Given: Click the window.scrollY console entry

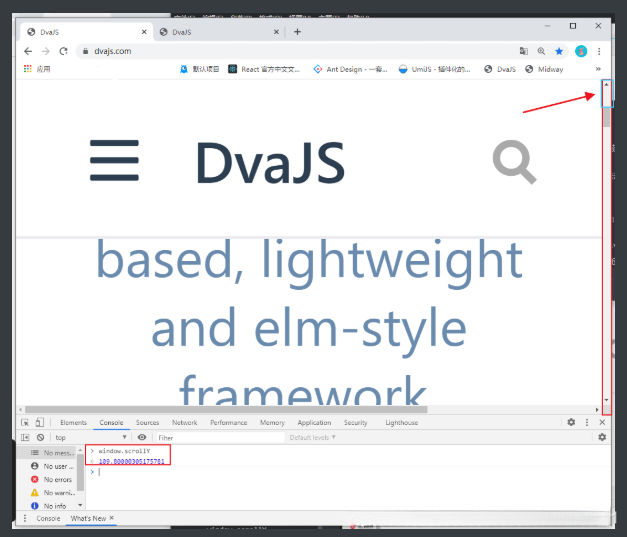Looking at the screenshot, I should 124,451.
